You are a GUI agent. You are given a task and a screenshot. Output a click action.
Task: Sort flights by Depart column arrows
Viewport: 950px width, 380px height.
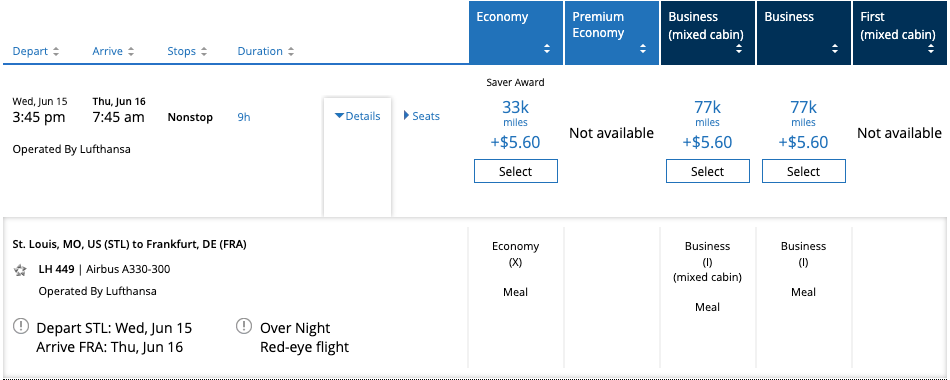(56, 52)
